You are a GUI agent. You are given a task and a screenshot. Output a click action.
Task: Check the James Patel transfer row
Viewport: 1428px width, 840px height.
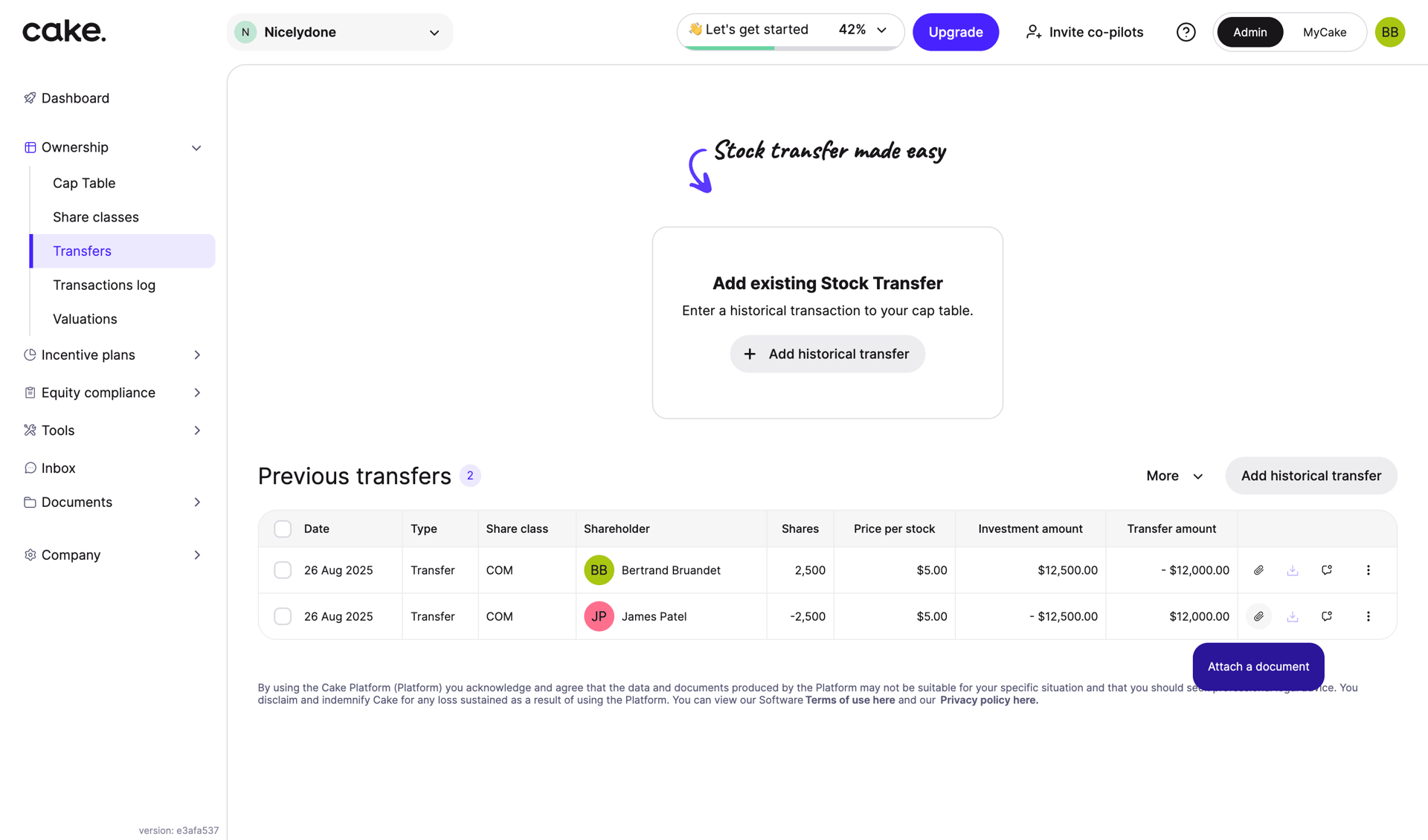tap(283, 616)
